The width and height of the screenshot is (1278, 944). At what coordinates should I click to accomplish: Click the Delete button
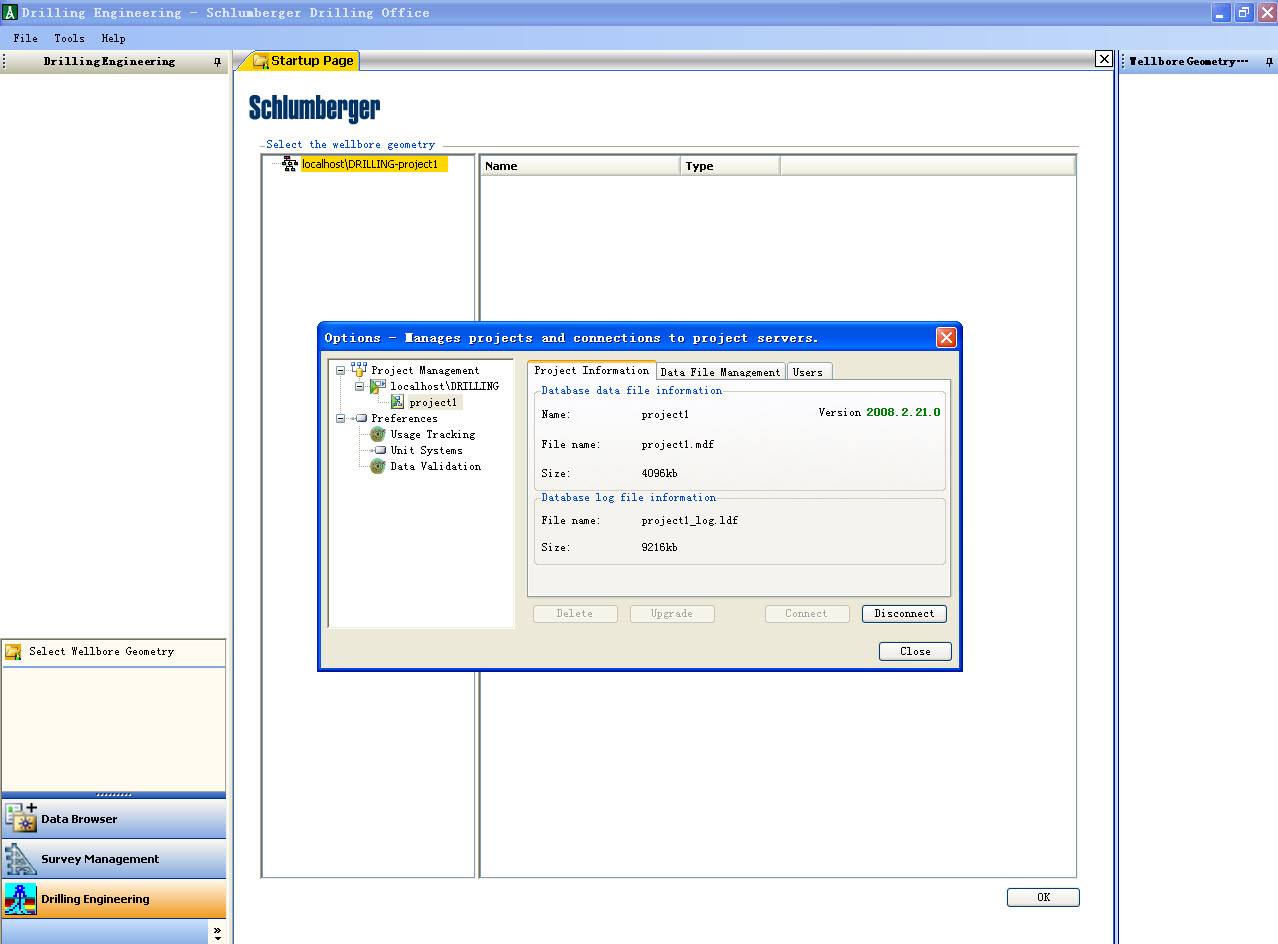point(575,614)
